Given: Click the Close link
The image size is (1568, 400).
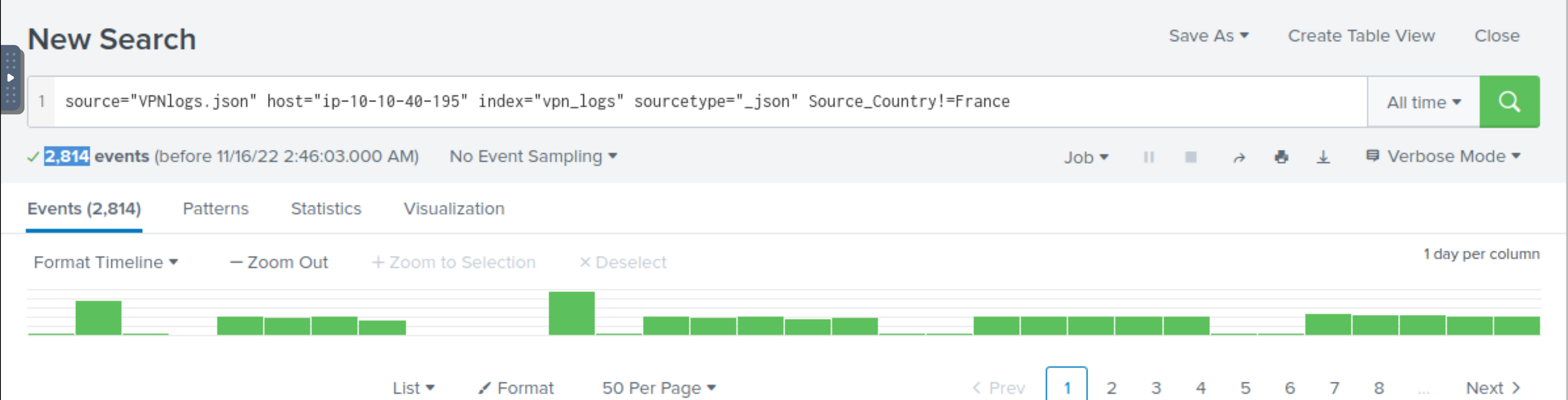Looking at the screenshot, I should tap(1497, 36).
